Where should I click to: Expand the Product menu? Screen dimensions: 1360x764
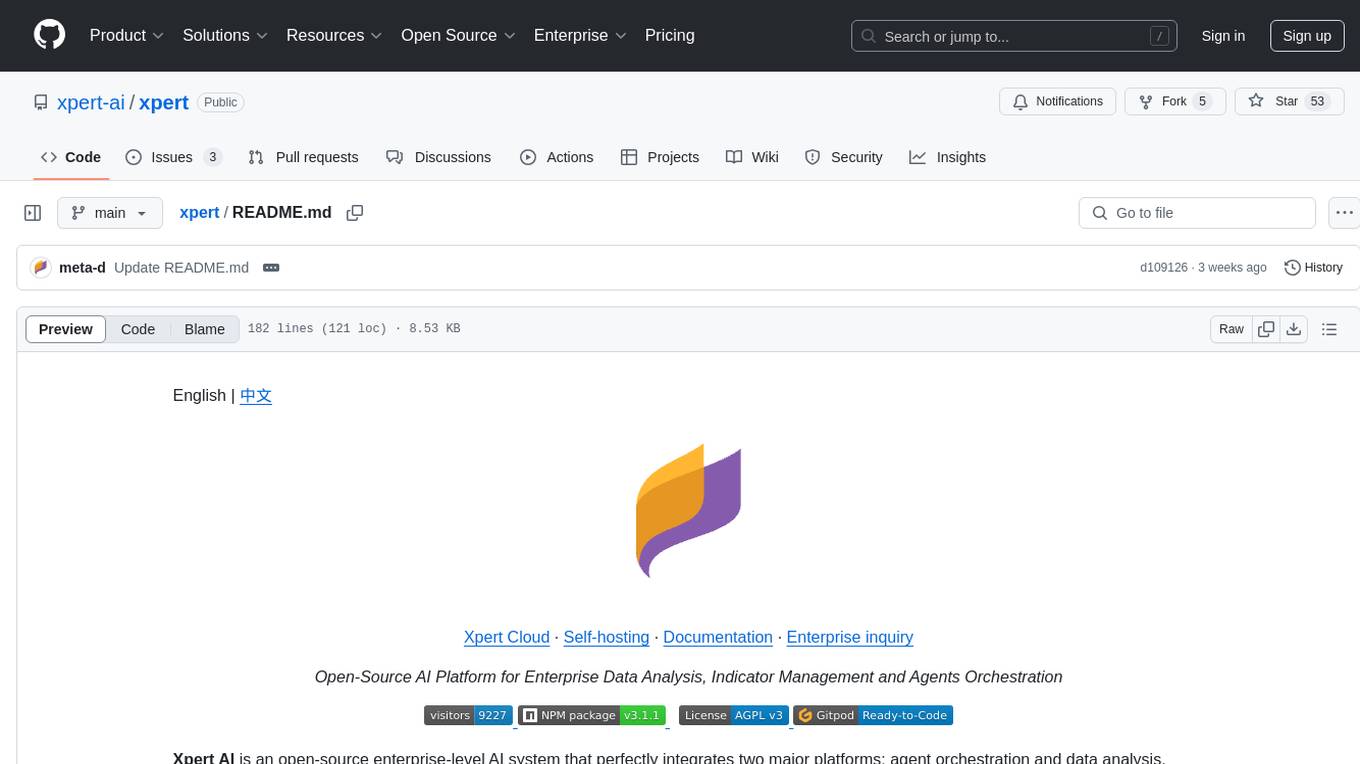tap(127, 35)
